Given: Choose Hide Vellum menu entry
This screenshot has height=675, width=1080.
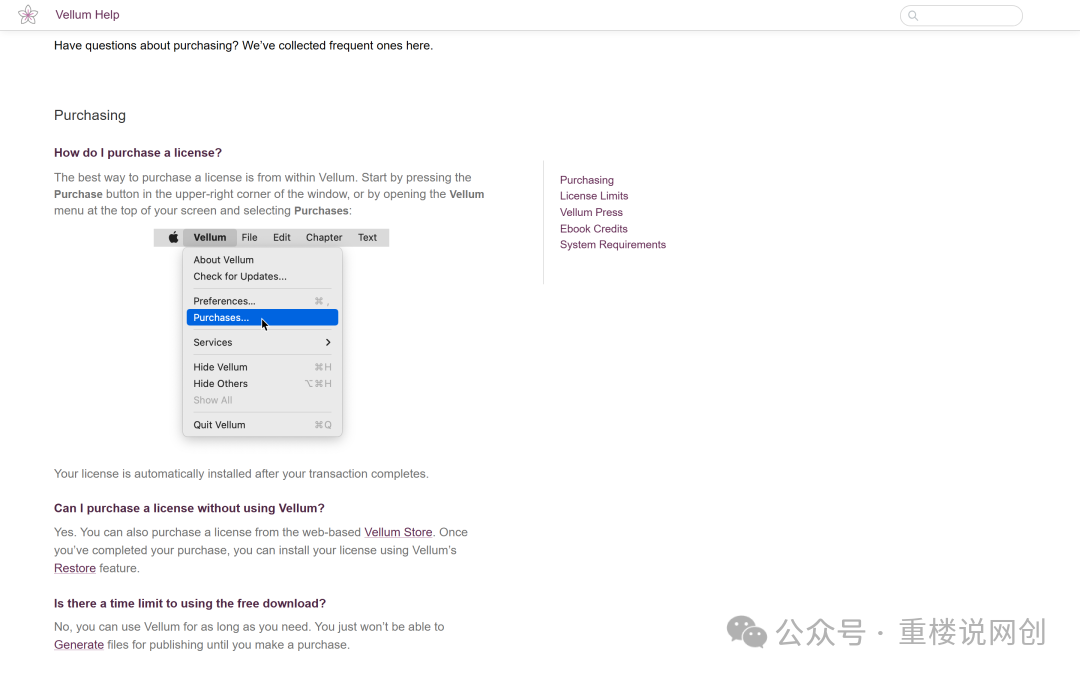Looking at the screenshot, I should [x=262, y=367].
